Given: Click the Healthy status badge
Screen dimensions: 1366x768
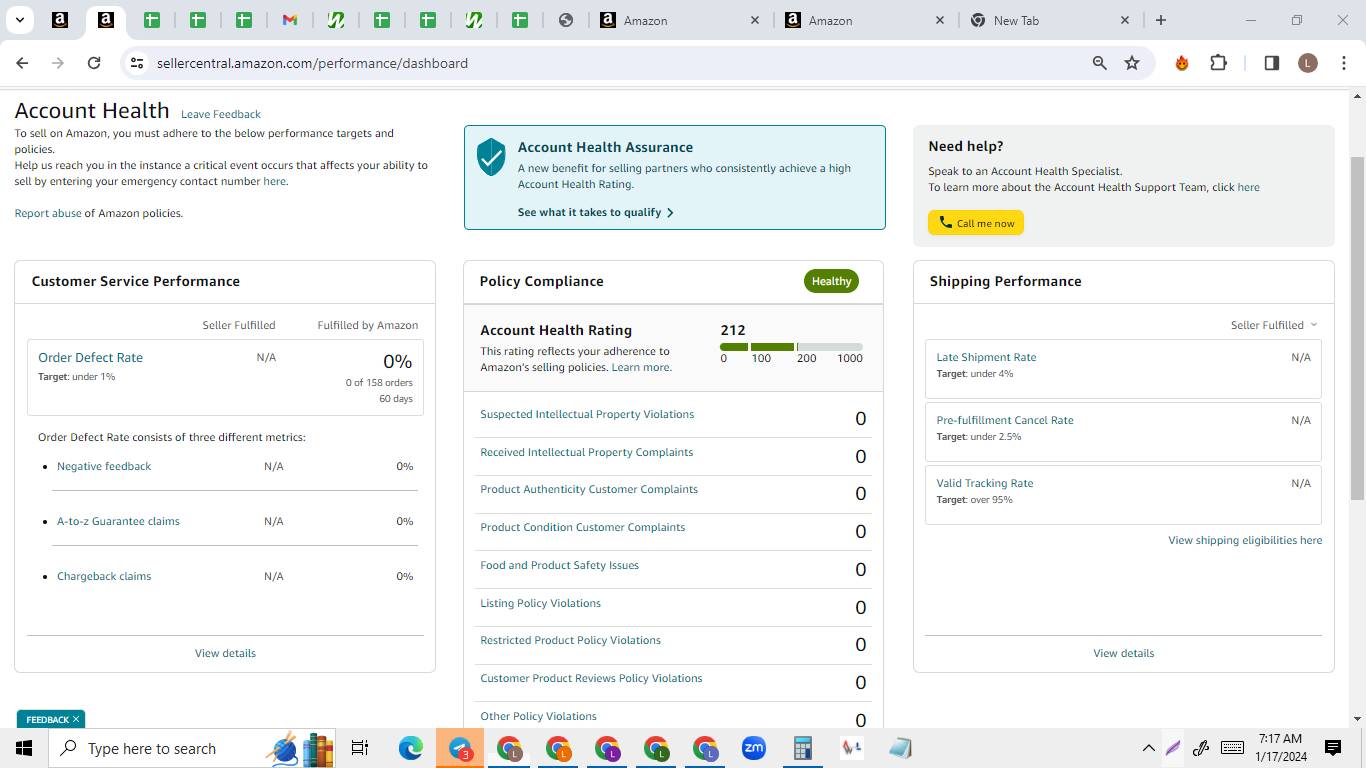Looking at the screenshot, I should pyautogui.click(x=831, y=281).
